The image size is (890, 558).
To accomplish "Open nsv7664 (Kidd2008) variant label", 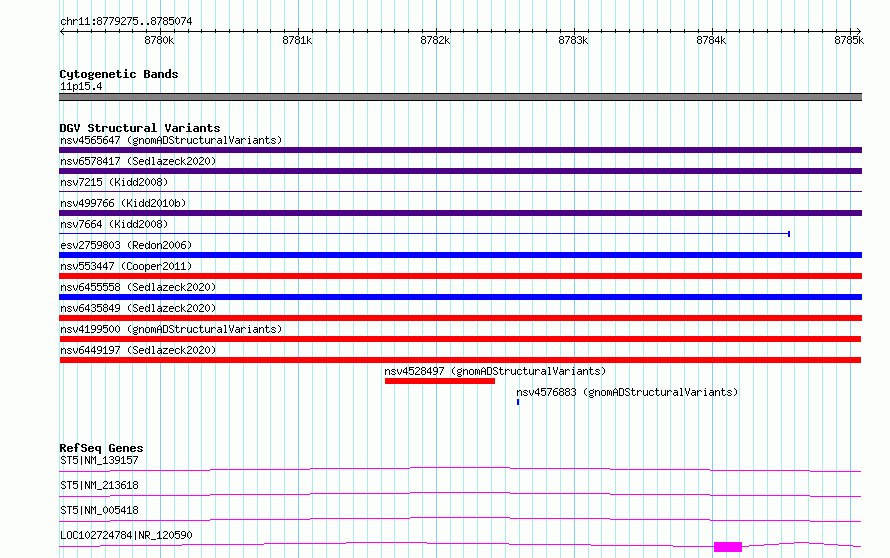I will click(x=114, y=224).
